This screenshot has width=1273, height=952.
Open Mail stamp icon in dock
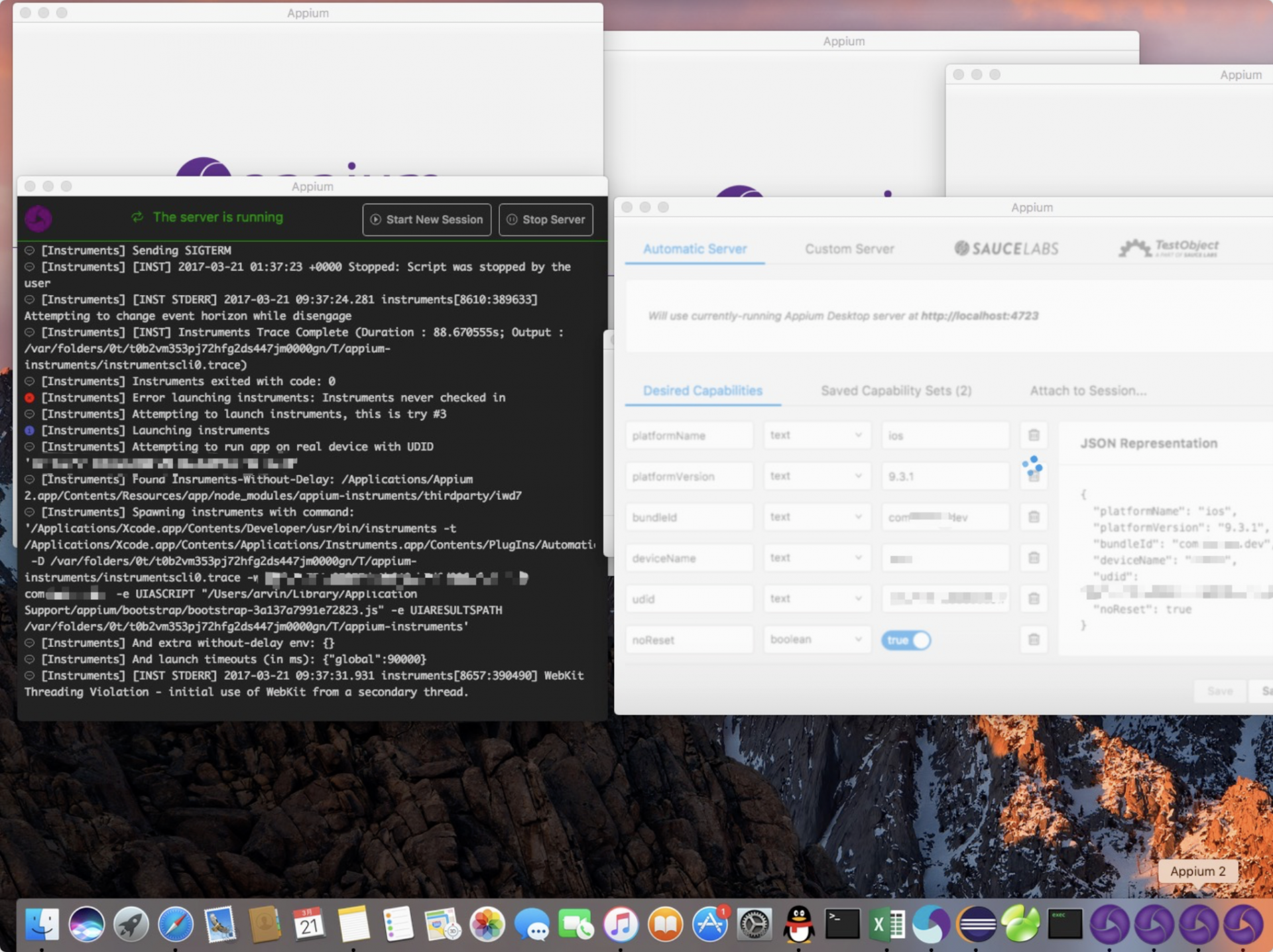click(x=220, y=923)
